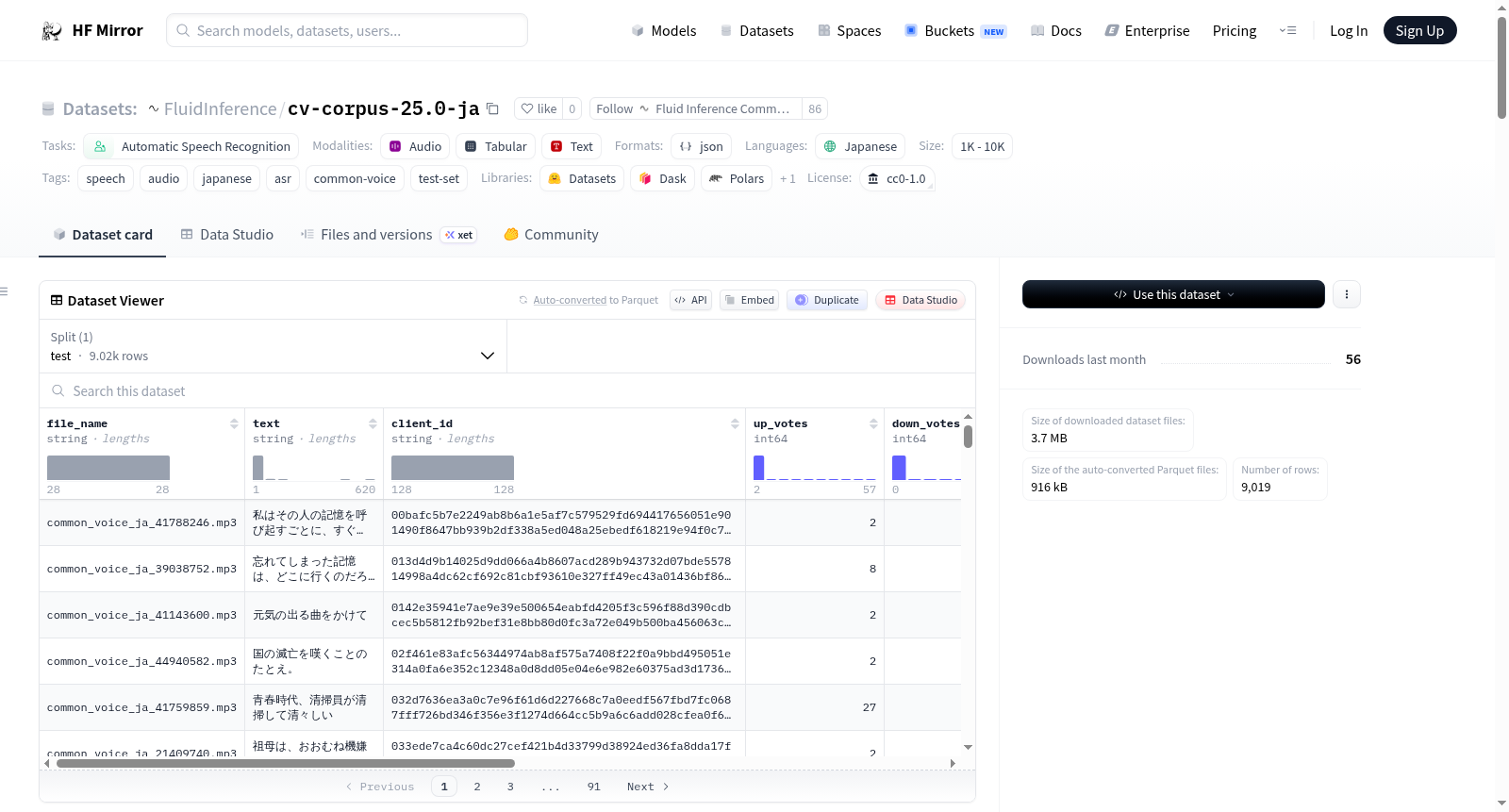The height and width of the screenshot is (812, 1509).
Task: Click the Tabular modality icon
Action: point(471,146)
